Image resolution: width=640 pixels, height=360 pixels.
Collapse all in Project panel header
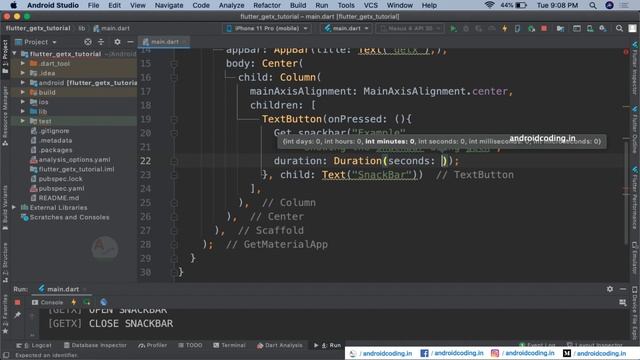(101, 42)
